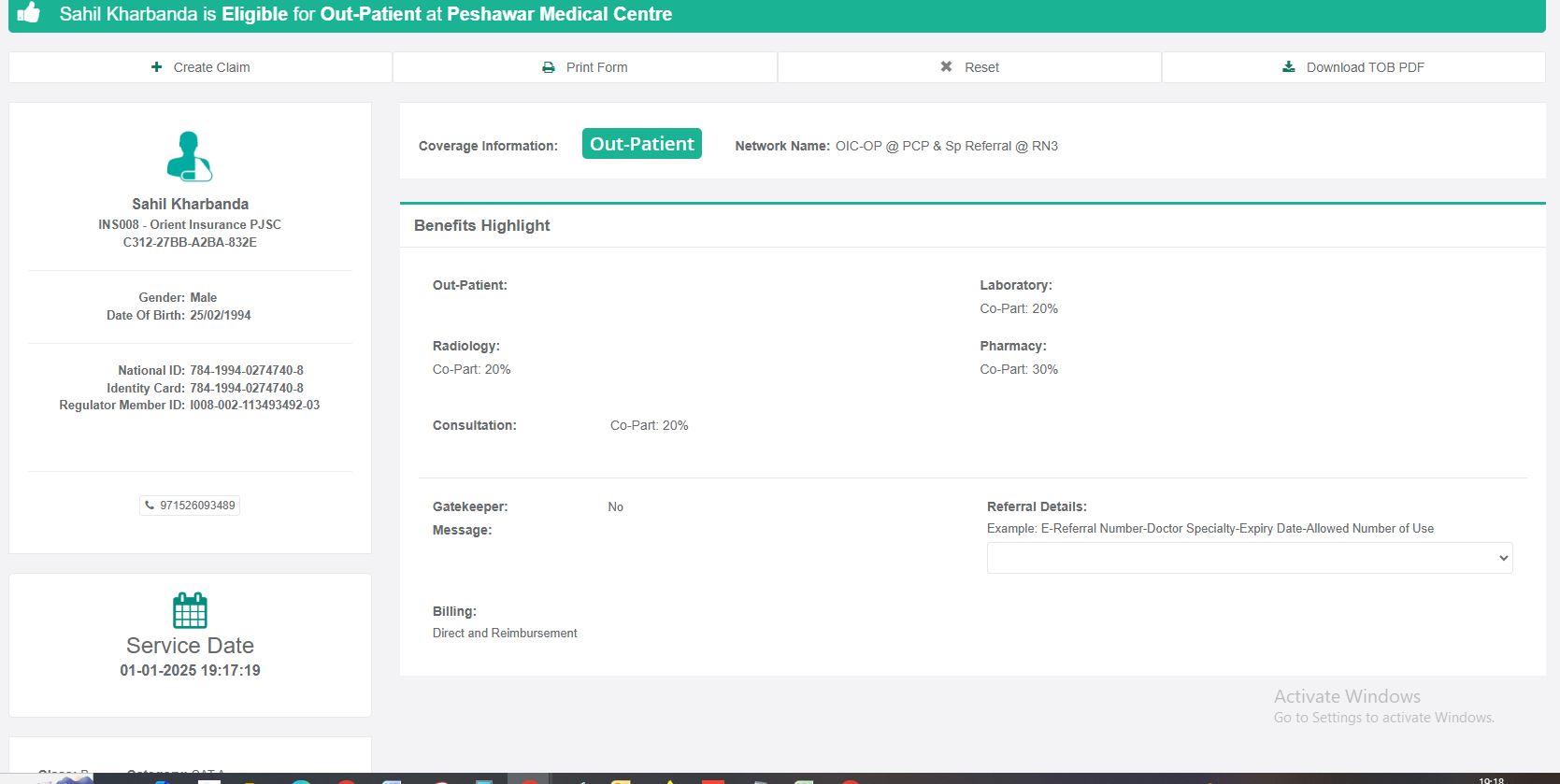
Task: Click "INS008 - Orient Insurance PJSC" text
Action: tap(190, 224)
